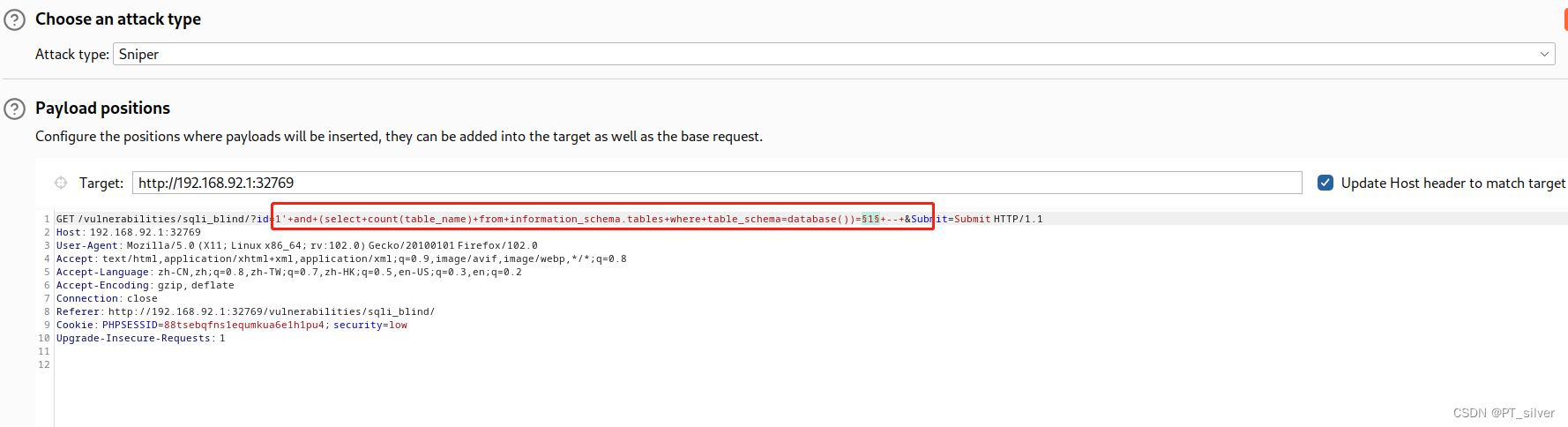Screen dimensions: 1568x427
Task: Click the Connection: close header line
Action: (x=107, y=298)
